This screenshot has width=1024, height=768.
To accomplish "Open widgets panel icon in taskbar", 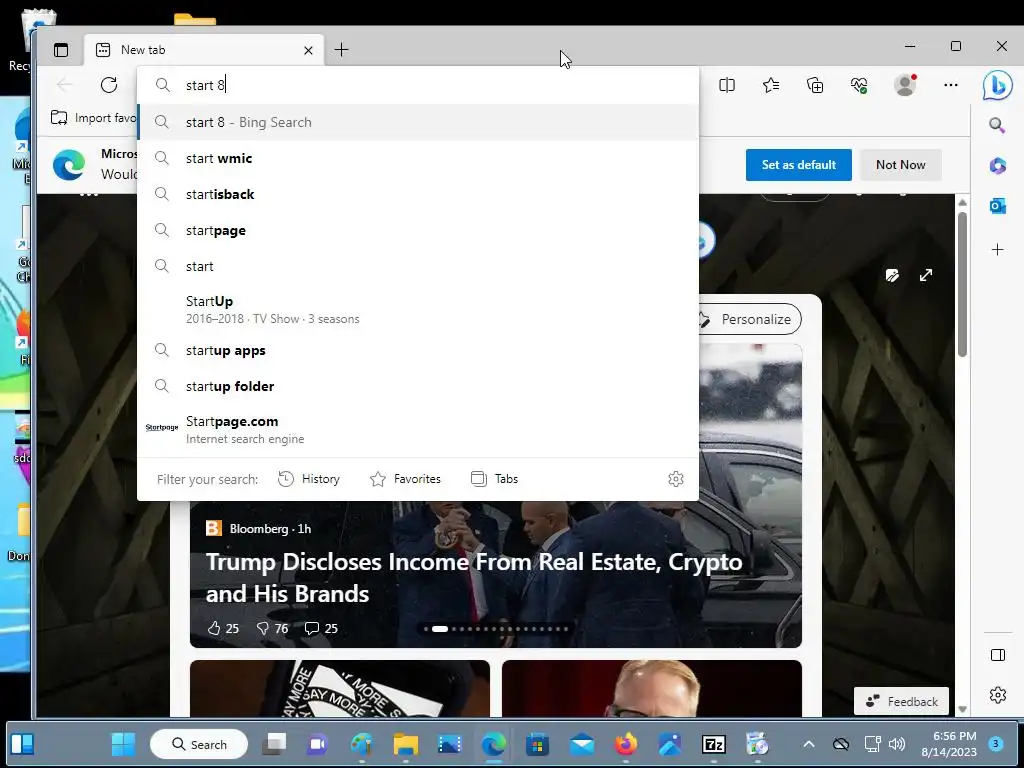I will coord(23,744).
